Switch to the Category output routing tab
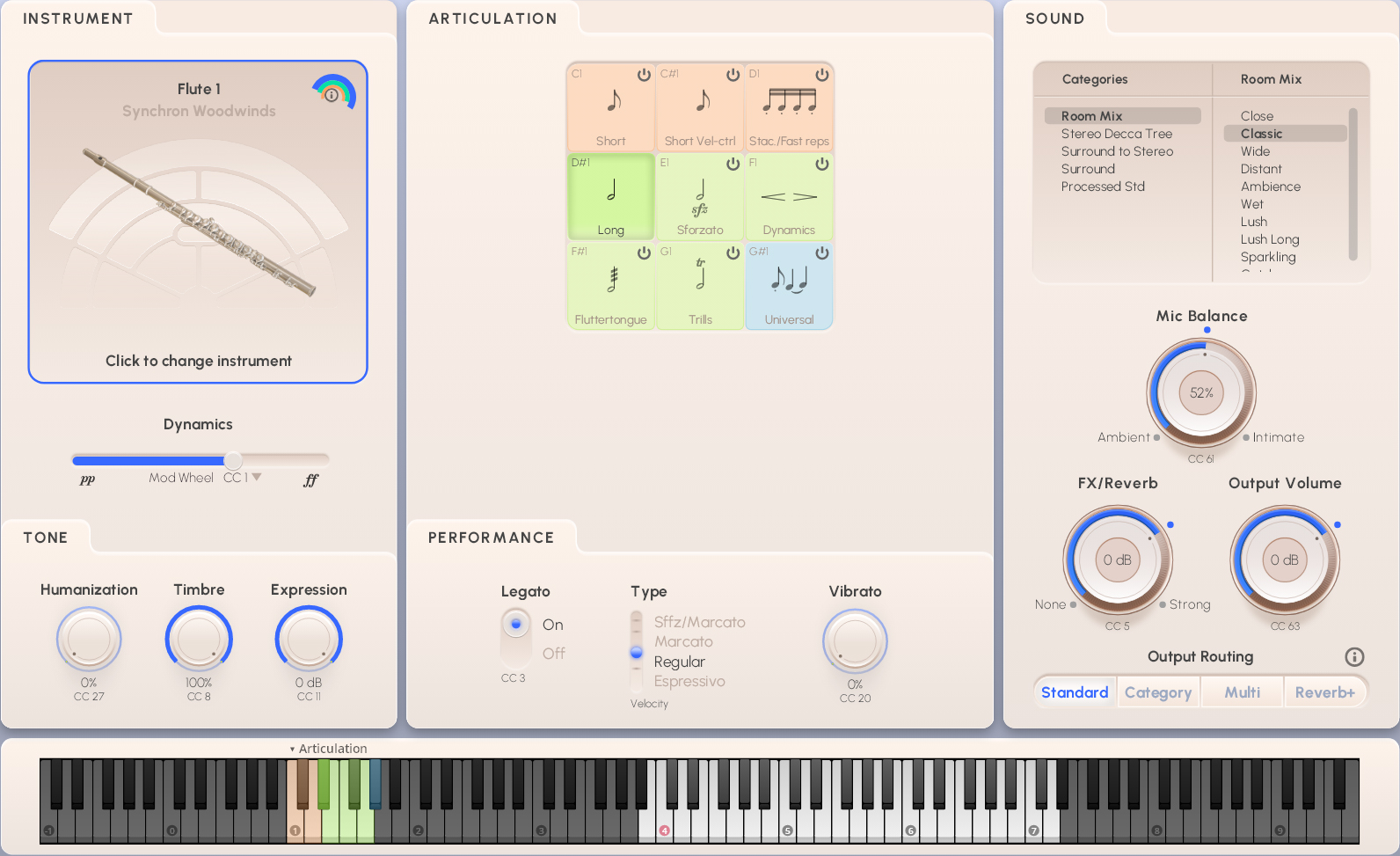Viewport: 1400px width, 856px height. pyautogui.click(x=1157, y=692)
